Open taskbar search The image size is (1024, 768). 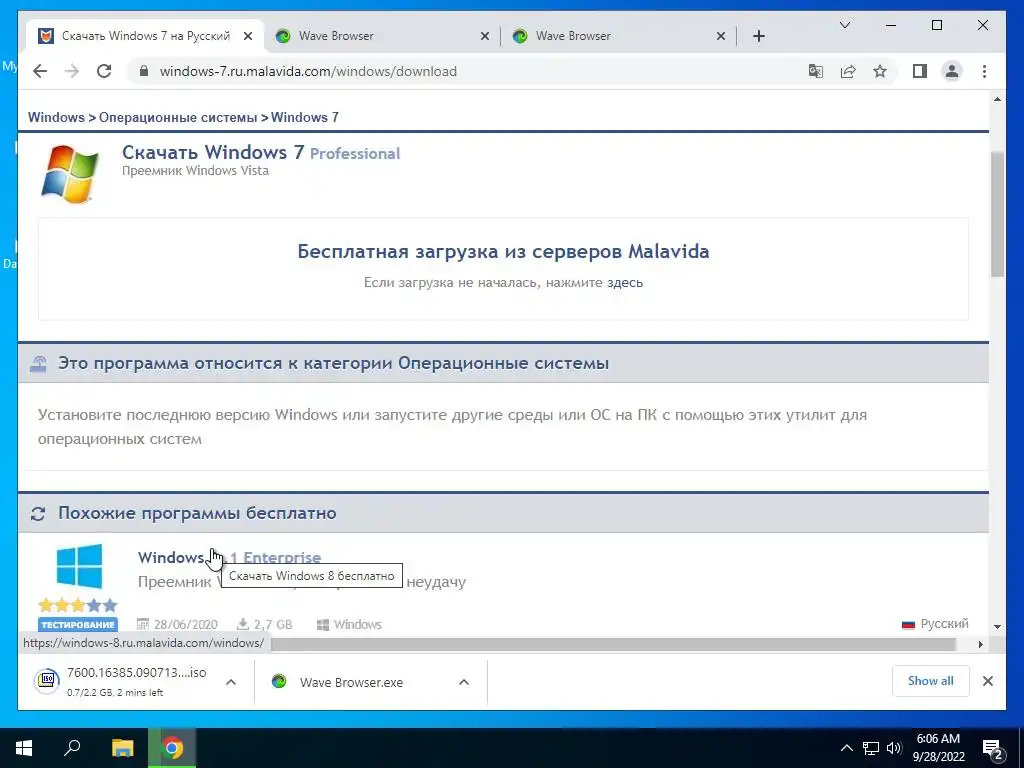[72, 748]
